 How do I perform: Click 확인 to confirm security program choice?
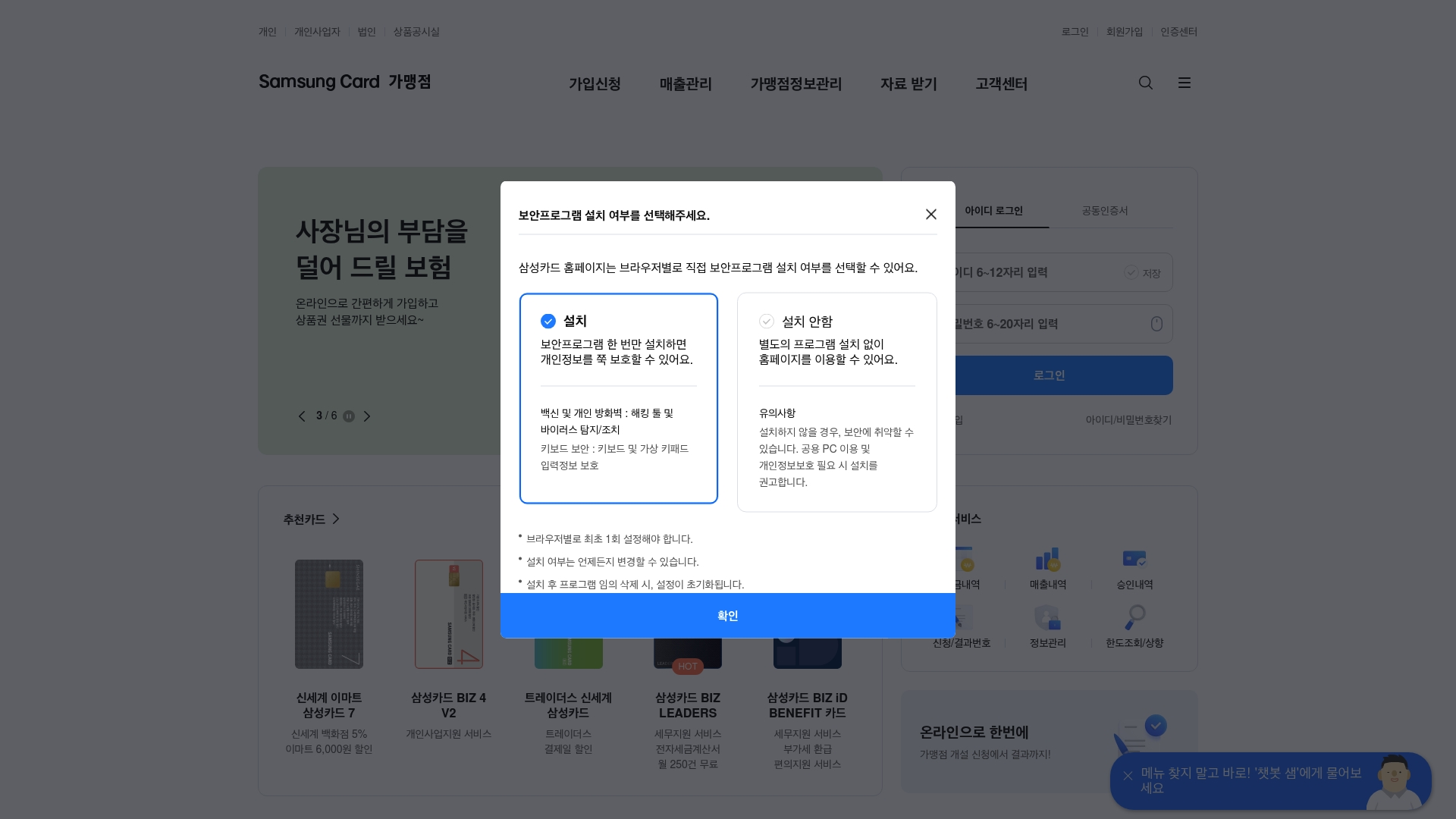(x=727, y=615)
